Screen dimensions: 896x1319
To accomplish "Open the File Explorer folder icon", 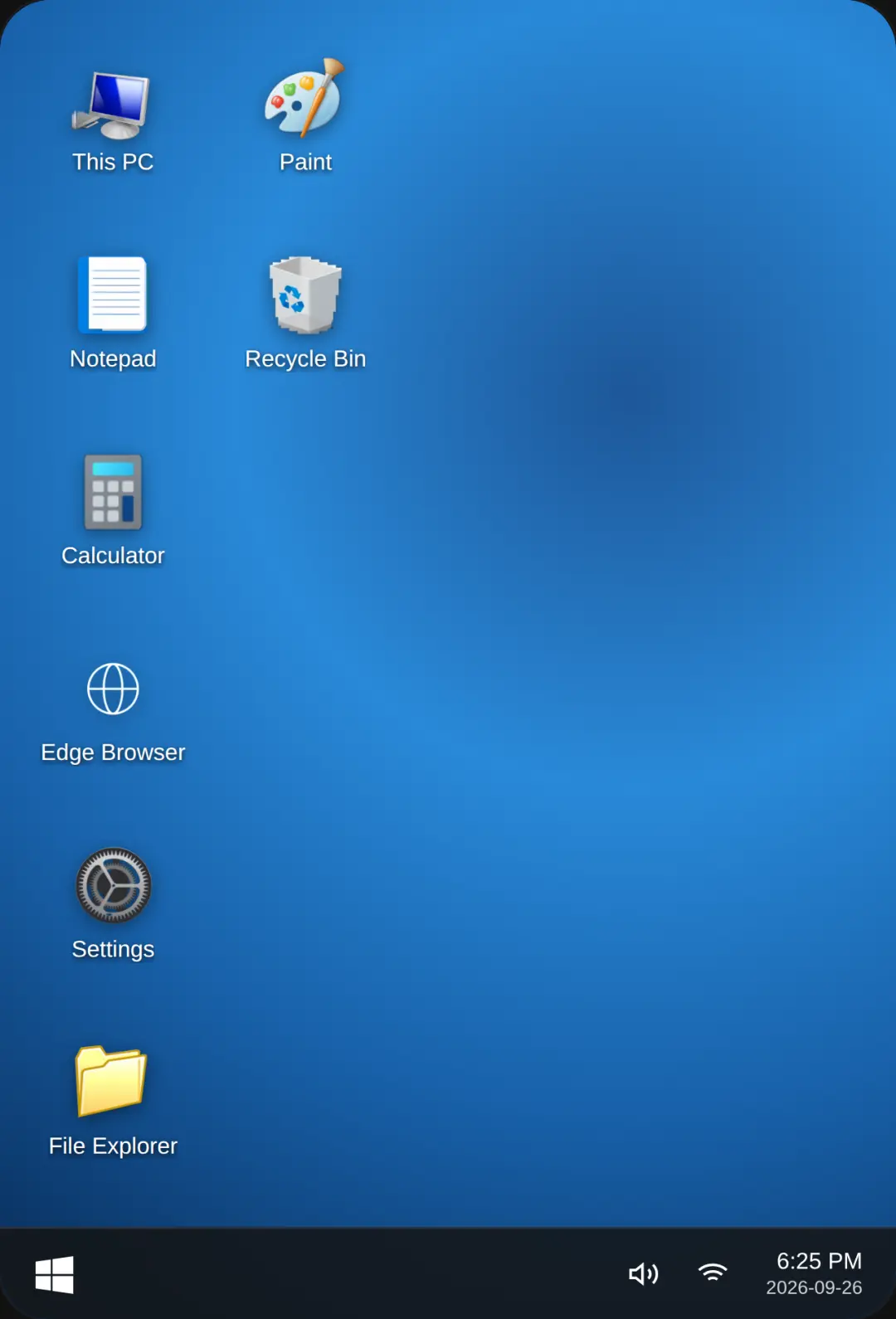I will (111, 1081).
